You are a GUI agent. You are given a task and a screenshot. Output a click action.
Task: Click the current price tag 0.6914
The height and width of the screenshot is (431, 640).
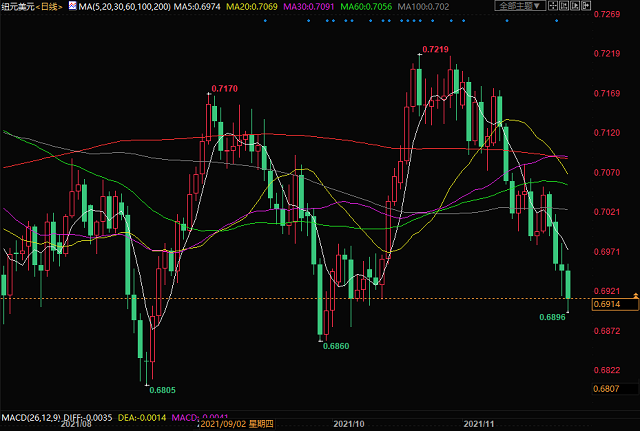pyautogui.click(x=607, y=303)
